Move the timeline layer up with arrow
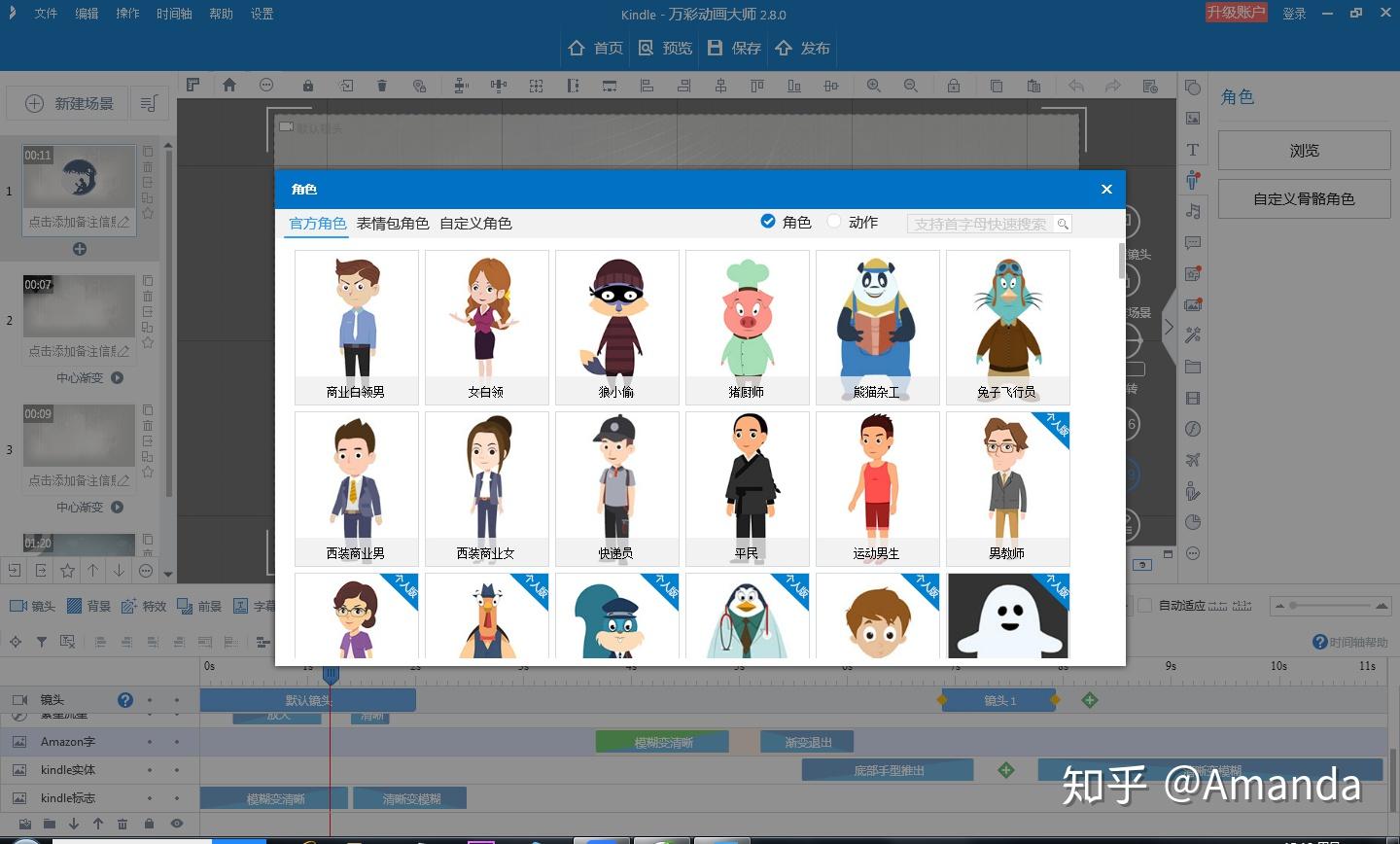The height and width of the screenshot is (844, 1400). (x=98, y=824)
